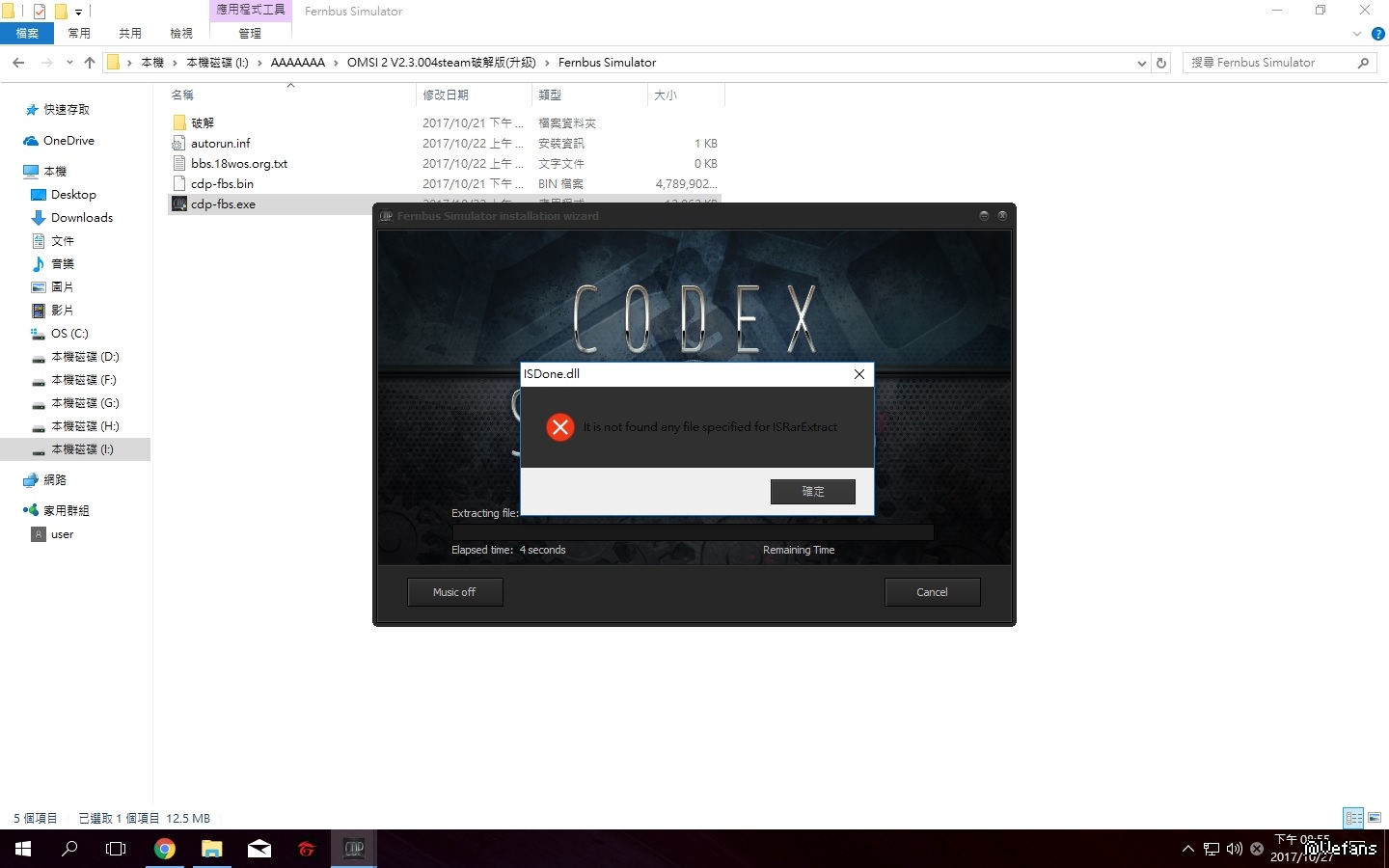Open the 文件 folder in sidebar
1389x868 pixels.
63,241
